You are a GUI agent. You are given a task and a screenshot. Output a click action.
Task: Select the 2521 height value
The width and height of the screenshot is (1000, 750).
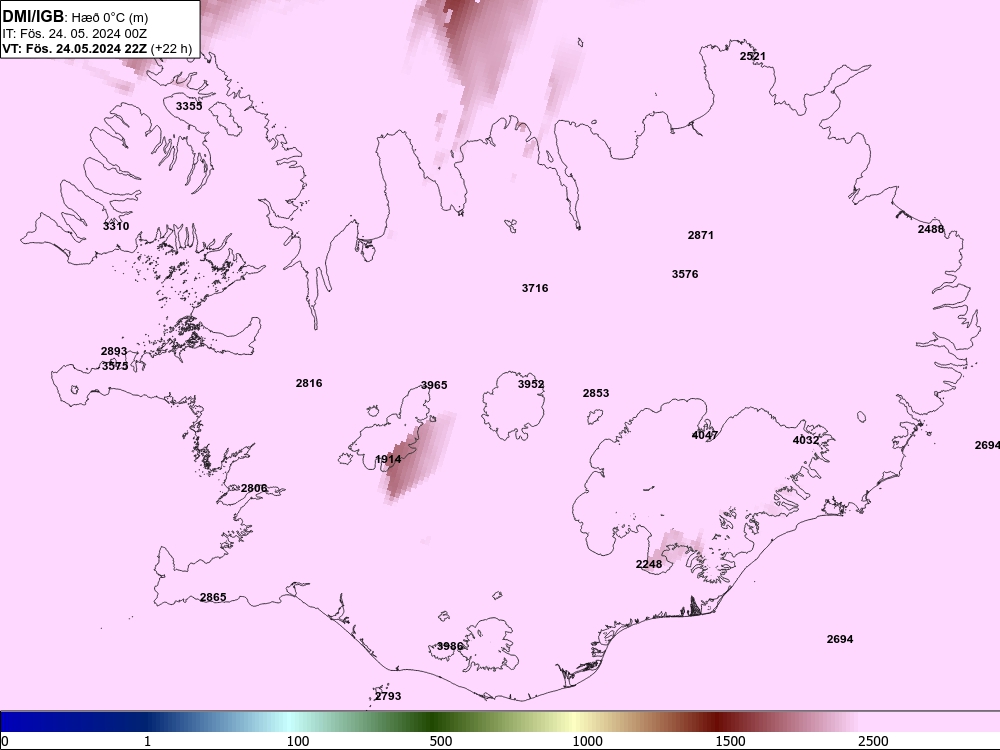(x=753, y=56)
